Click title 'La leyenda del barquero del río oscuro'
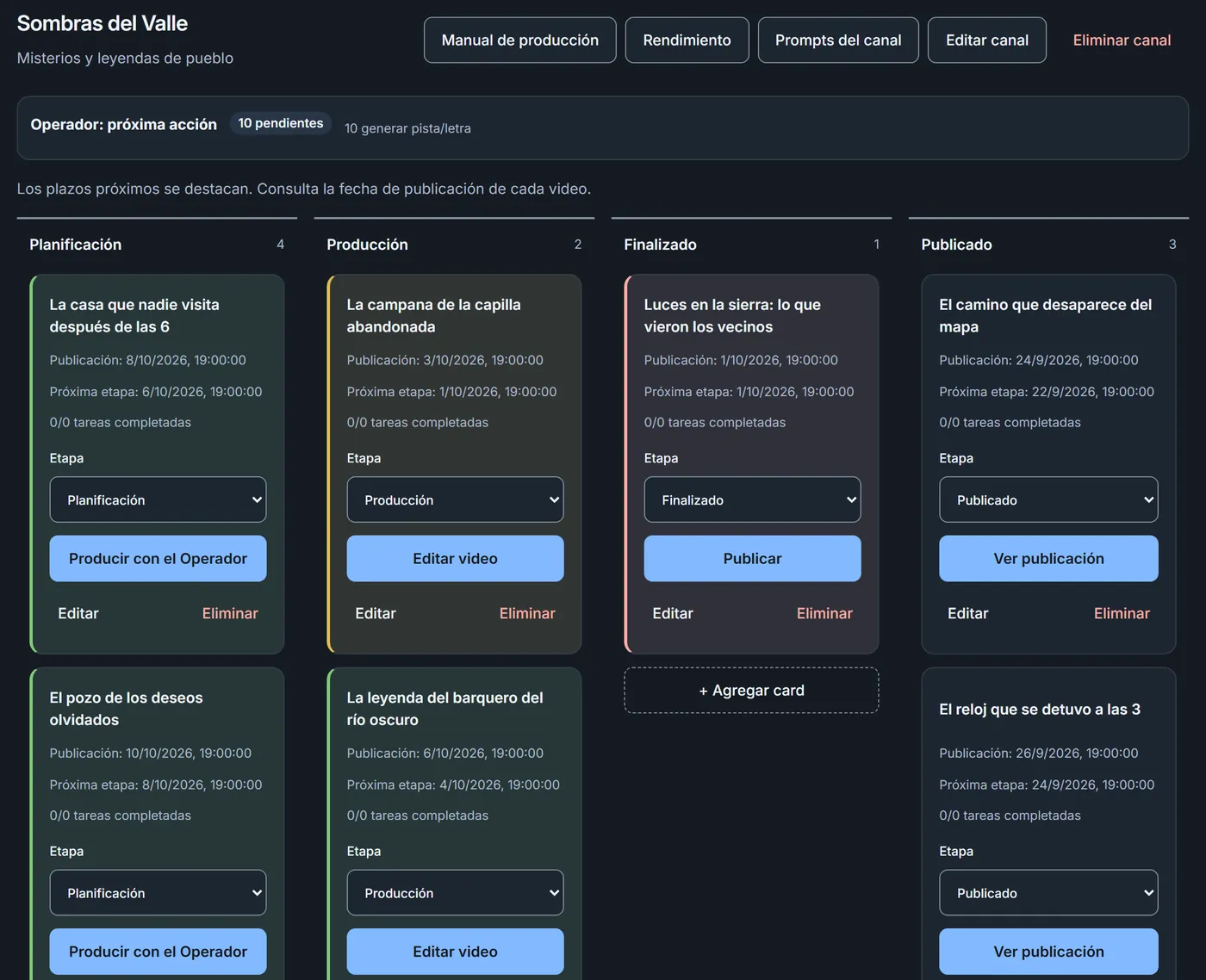This screenshot has width=1206, height=980. pyautogui.click(x=445, y=709)
